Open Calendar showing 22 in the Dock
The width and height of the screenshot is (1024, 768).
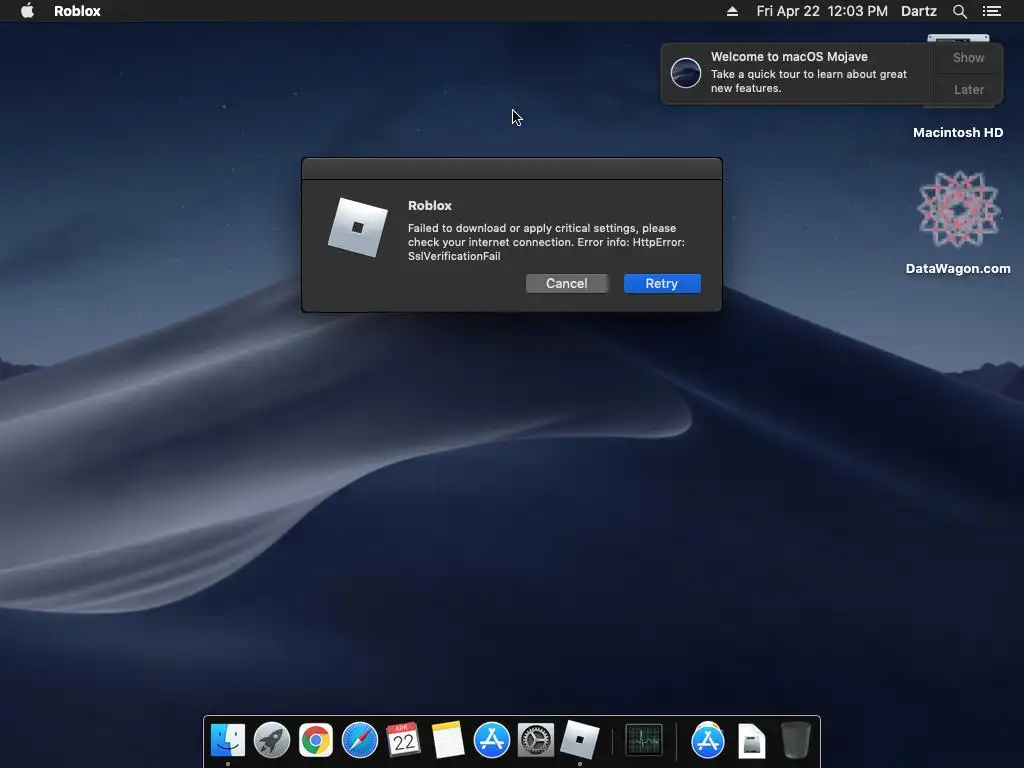[403, 740]
